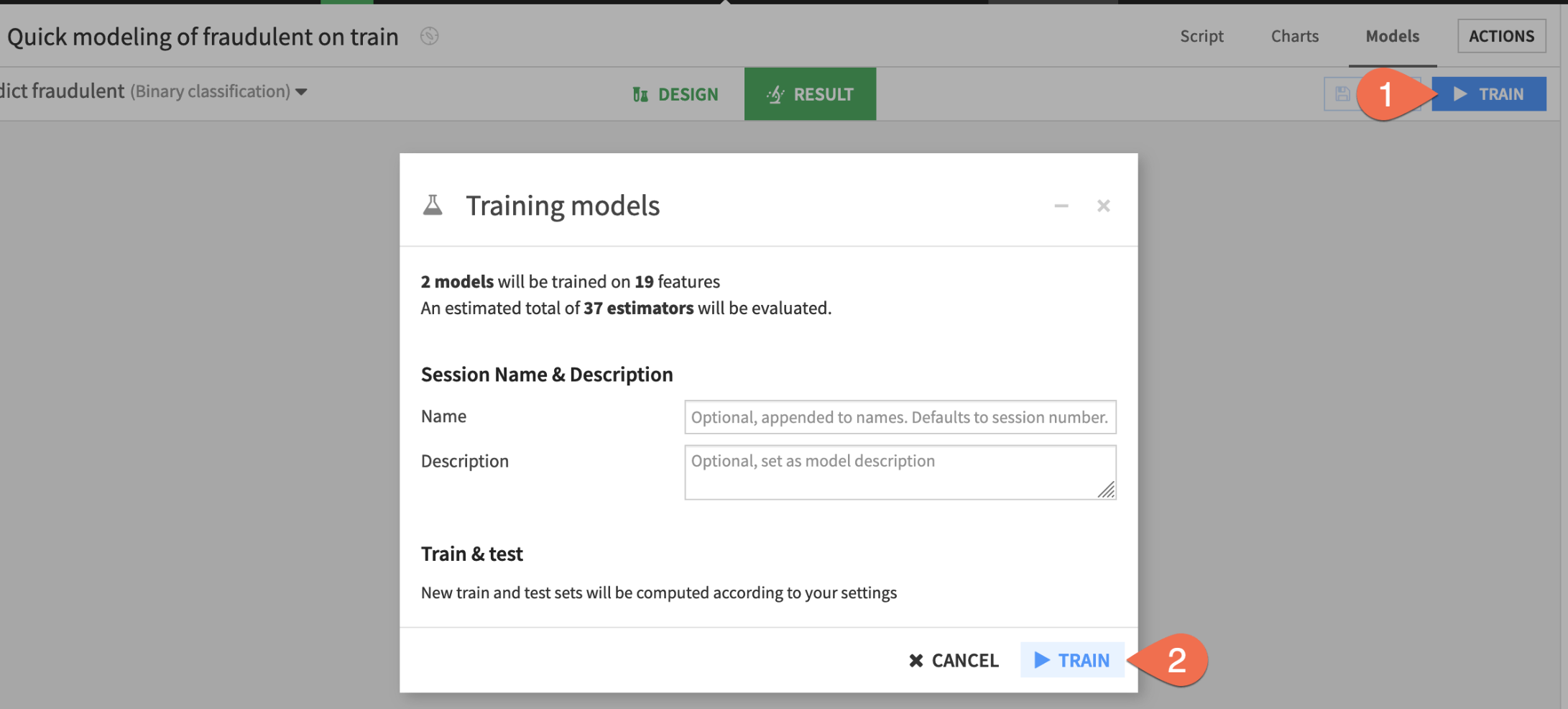Minimize the Training models dialog
The height and width of the screenshot is (709, 1568).
[x=1061, y=206]
